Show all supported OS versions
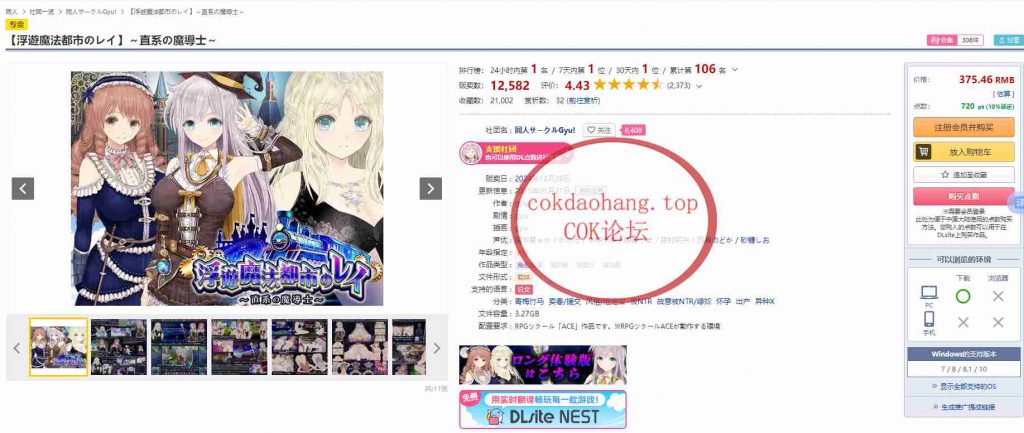 [x=963, y=387]
